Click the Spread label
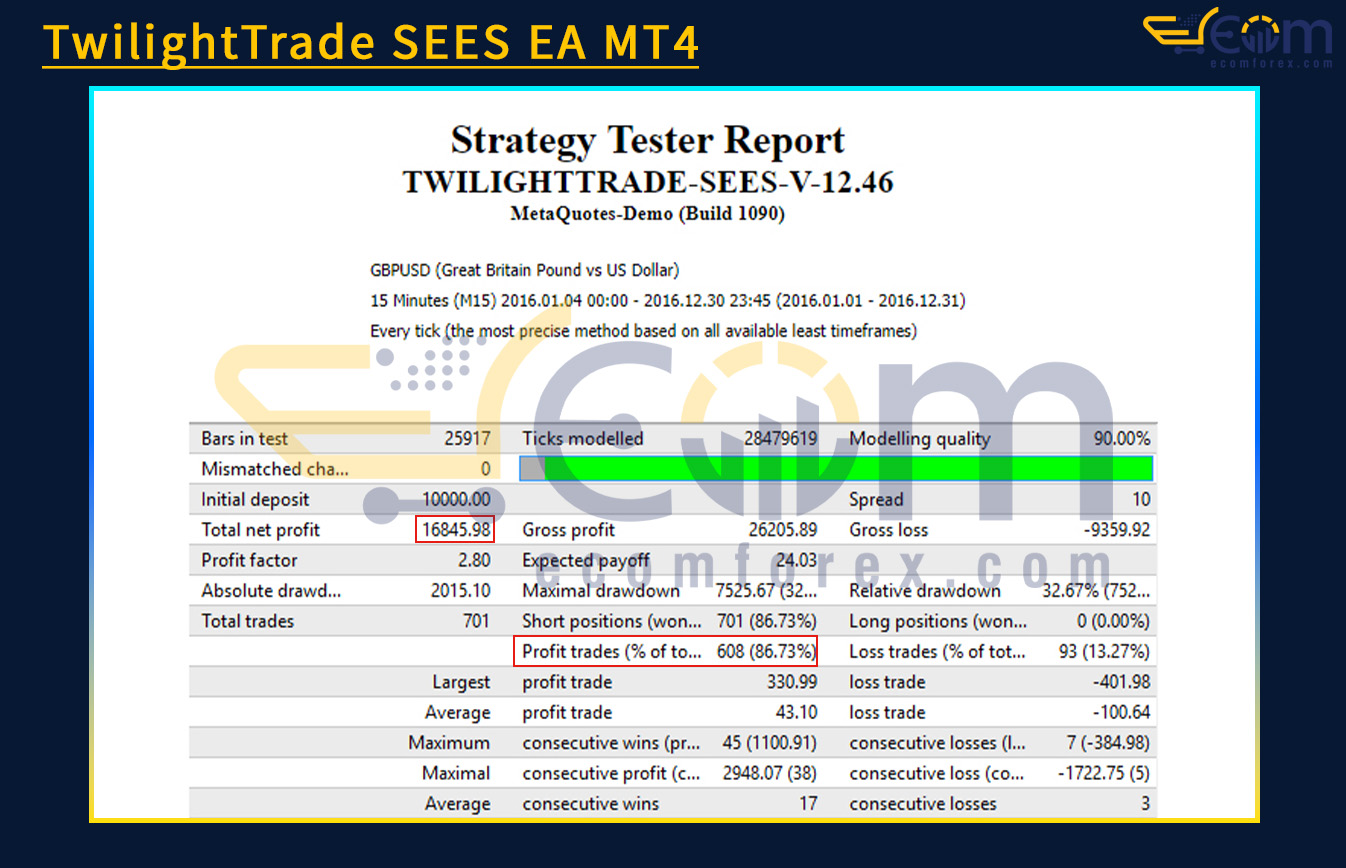 pos(876,499)
